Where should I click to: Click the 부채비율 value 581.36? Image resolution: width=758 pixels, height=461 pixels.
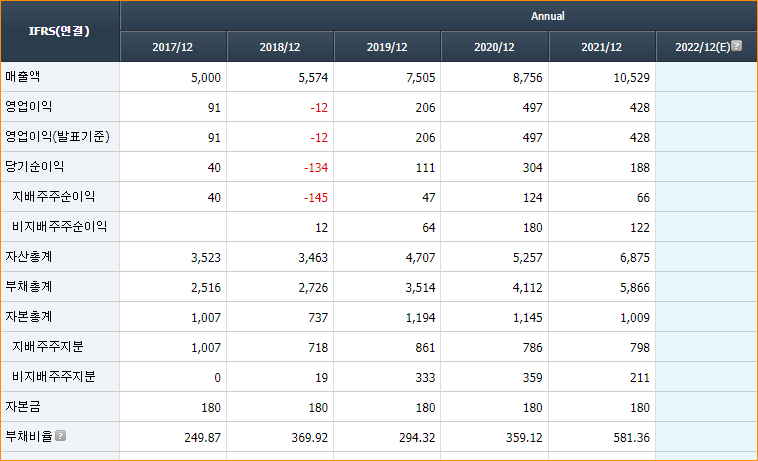(632, 437)
